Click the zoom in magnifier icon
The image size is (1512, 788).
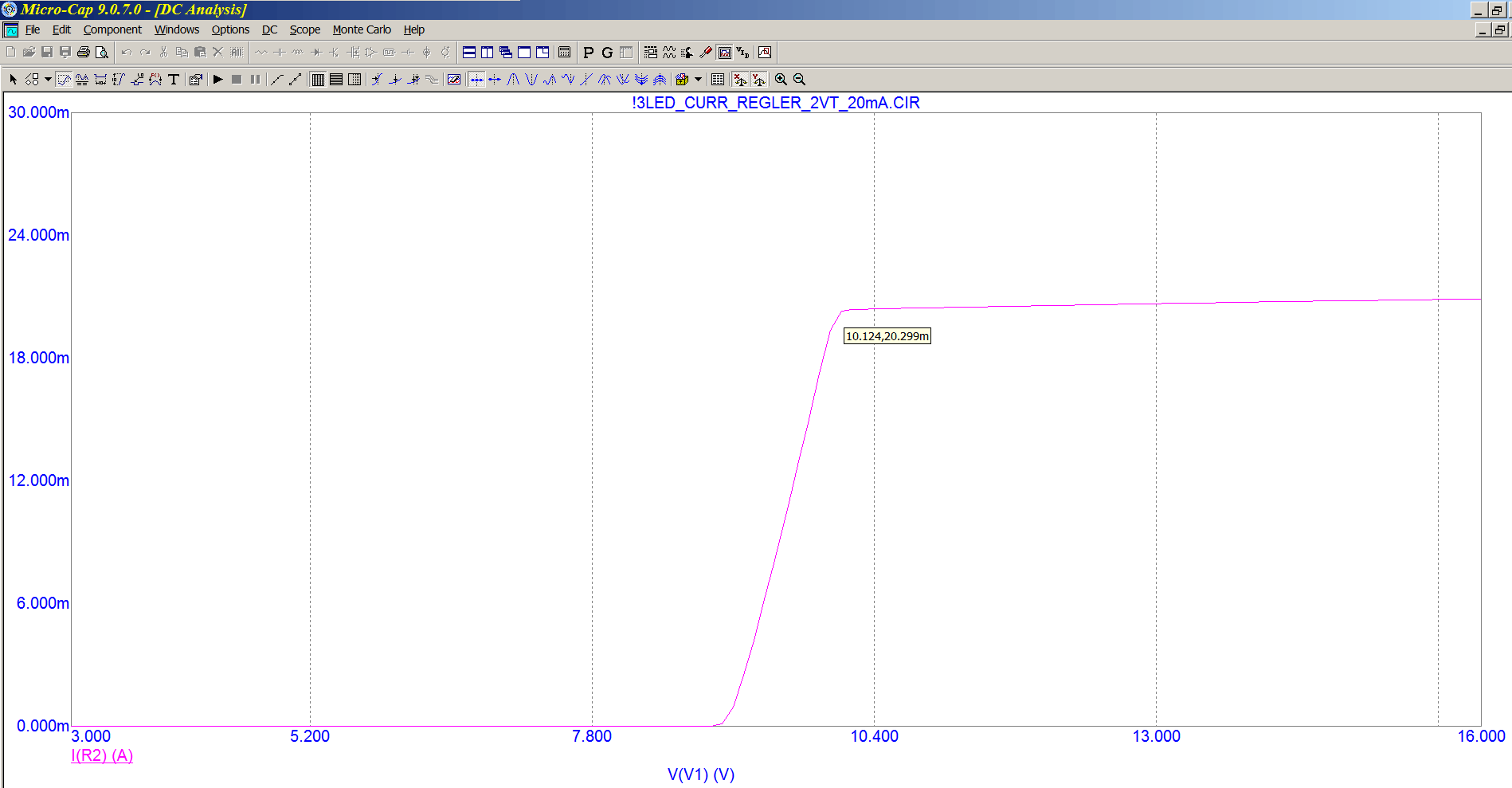coord(781,80)
